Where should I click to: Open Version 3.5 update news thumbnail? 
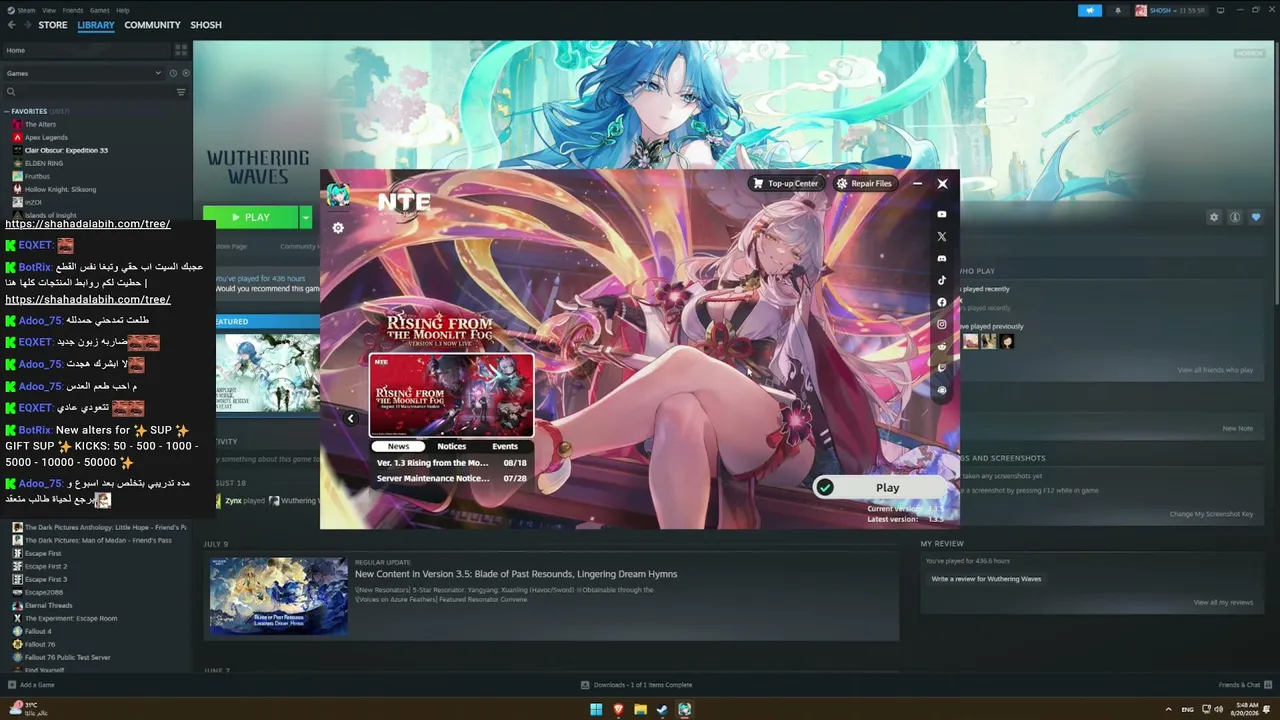tap(279, 596)
